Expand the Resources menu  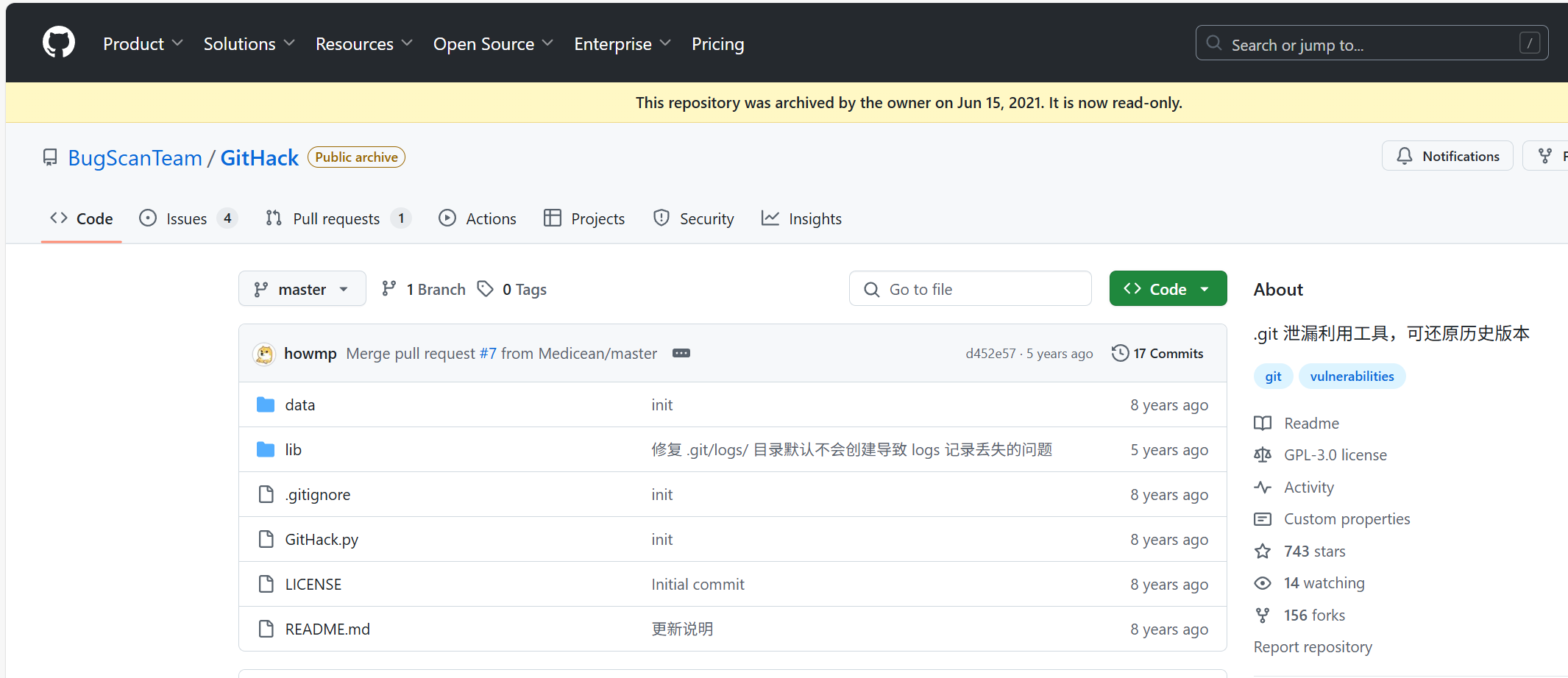coord(364,44)
